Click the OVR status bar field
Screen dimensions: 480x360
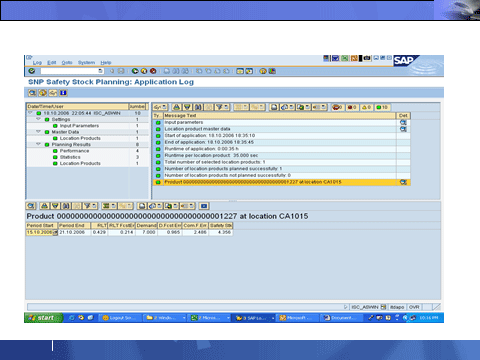point(414,307)
